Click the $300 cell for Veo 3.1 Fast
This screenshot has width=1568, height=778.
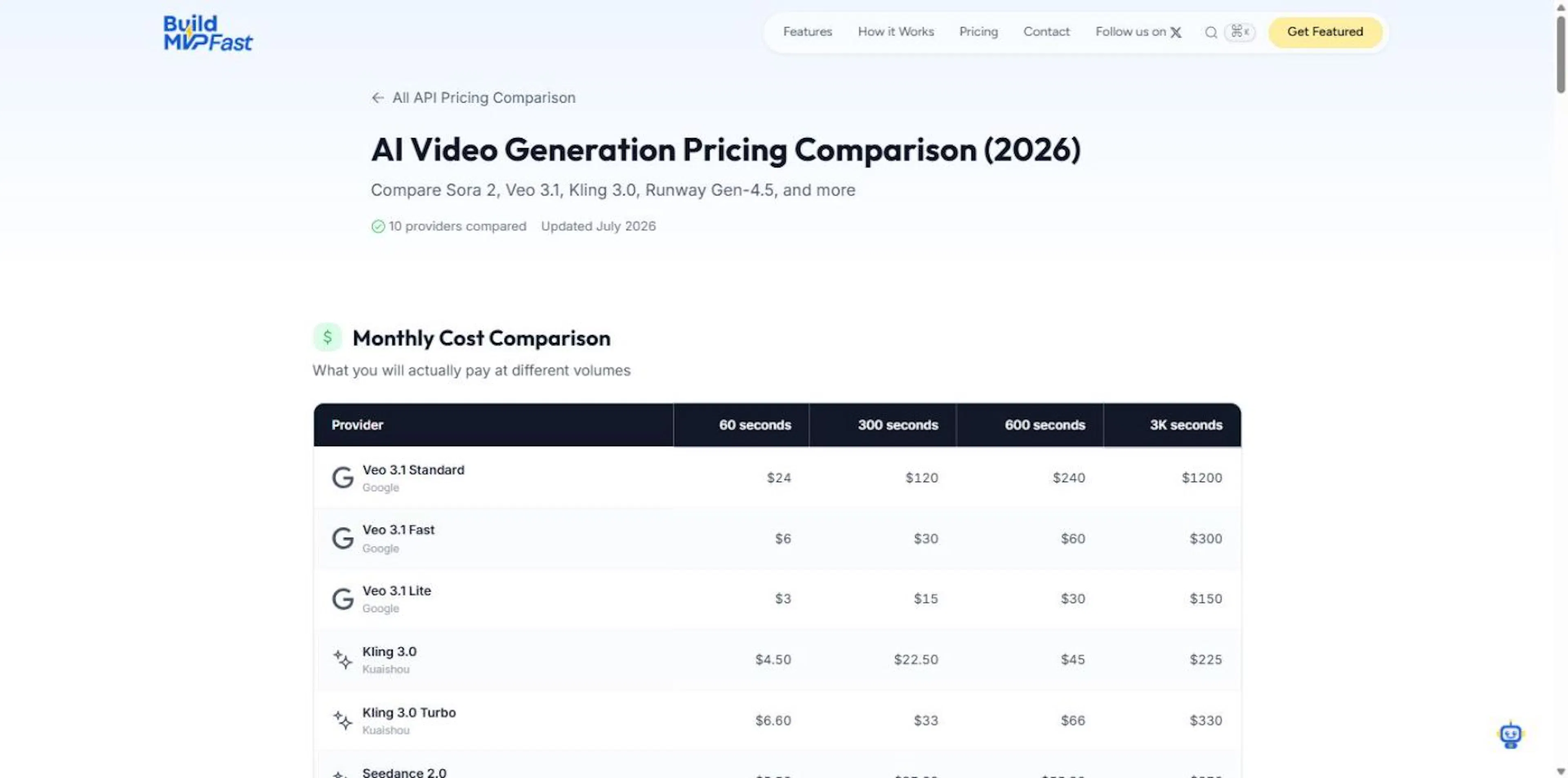pos(1206,538)
